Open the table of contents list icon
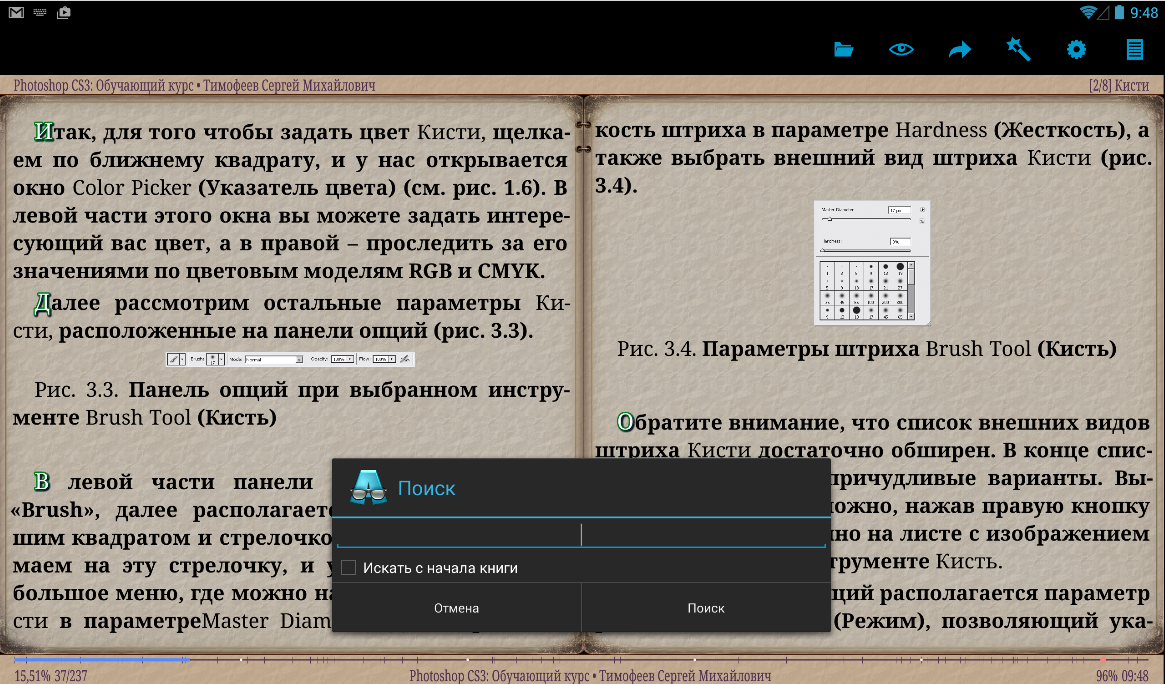 [x=1134, y=49]
